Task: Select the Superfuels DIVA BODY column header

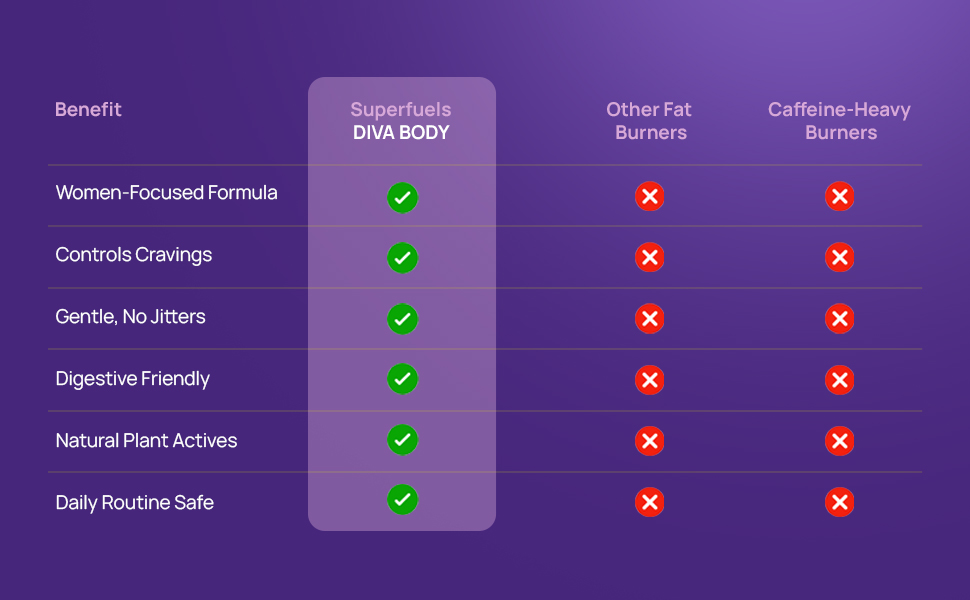Action: click(x=401, y=121)
